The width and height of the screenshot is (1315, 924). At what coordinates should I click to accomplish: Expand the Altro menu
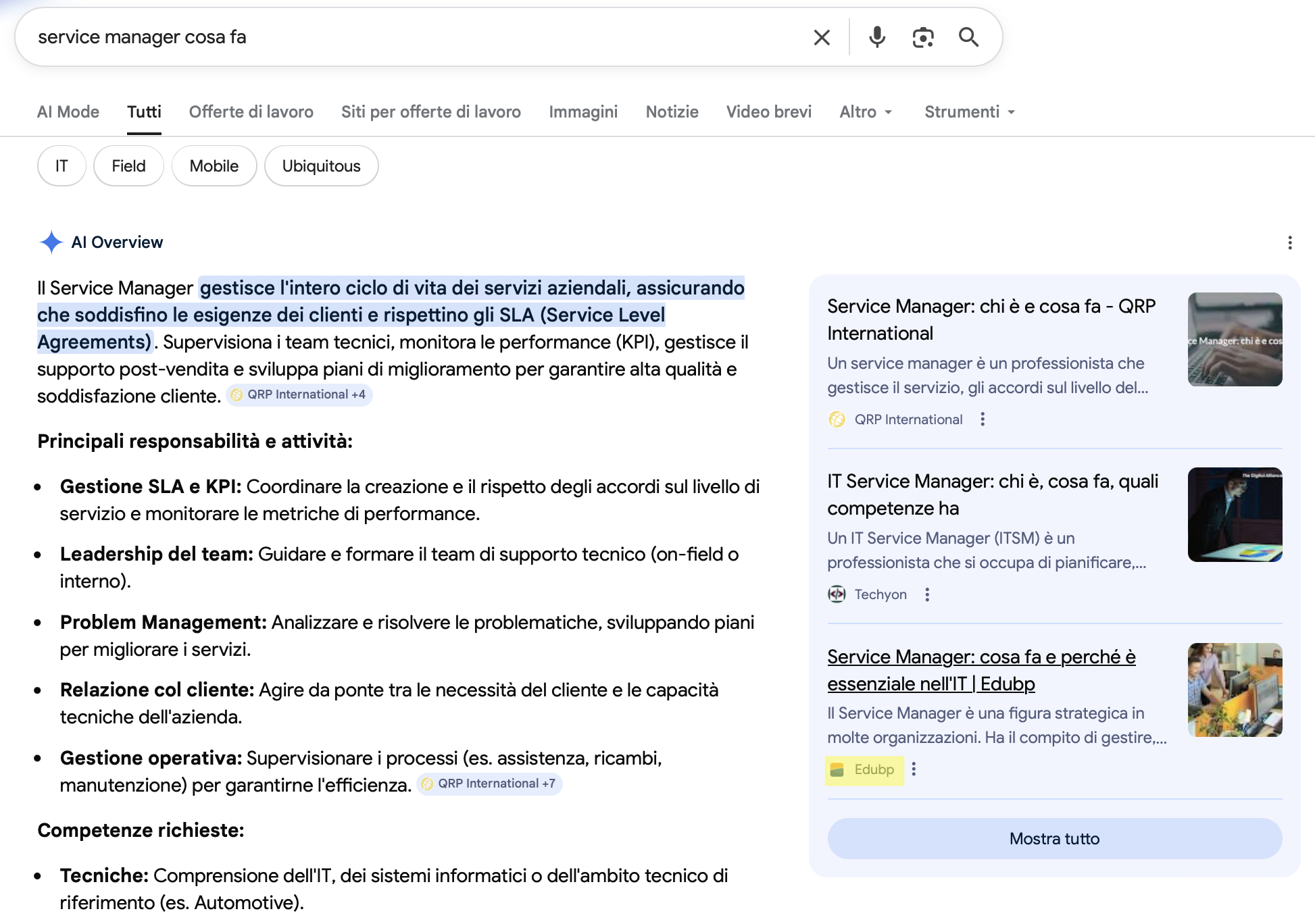point(866,111)
